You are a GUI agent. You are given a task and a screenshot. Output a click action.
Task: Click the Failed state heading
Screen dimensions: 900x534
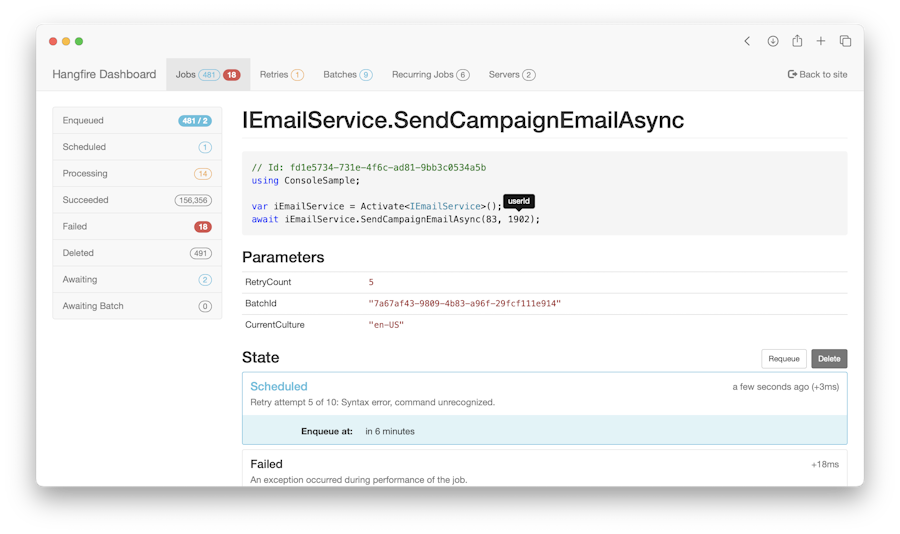coord(266,464)
